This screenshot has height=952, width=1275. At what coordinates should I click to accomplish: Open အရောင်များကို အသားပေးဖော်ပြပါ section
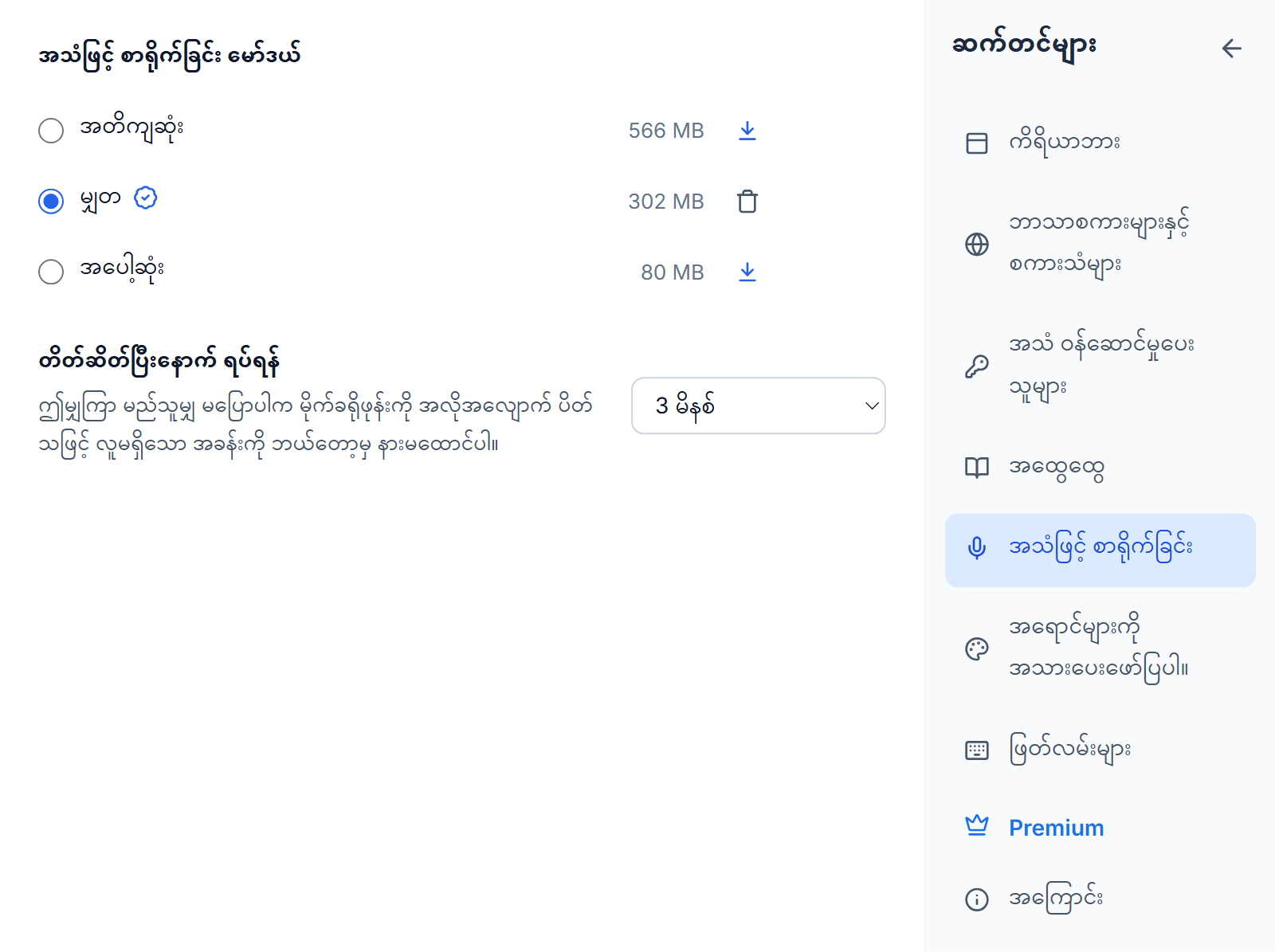tap(1100, 648)
